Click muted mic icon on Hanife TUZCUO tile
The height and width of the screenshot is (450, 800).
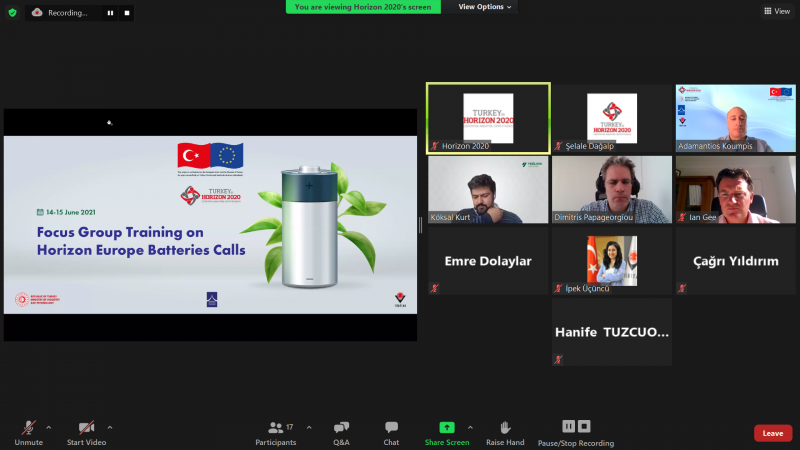coord(558,360)
